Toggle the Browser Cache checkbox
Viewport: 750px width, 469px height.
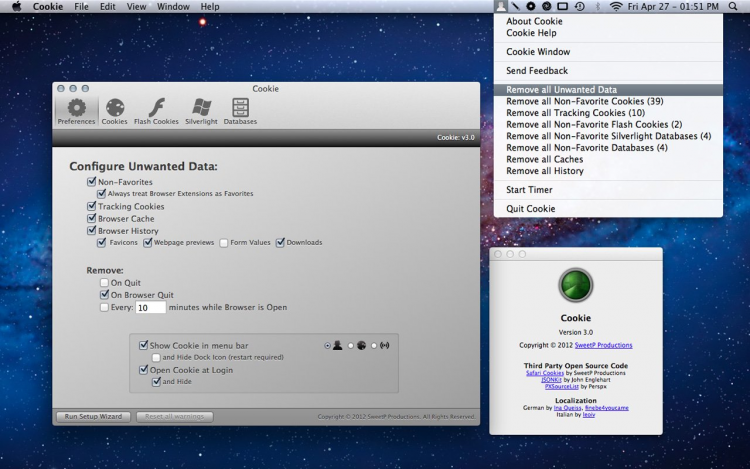coord(91,218)
